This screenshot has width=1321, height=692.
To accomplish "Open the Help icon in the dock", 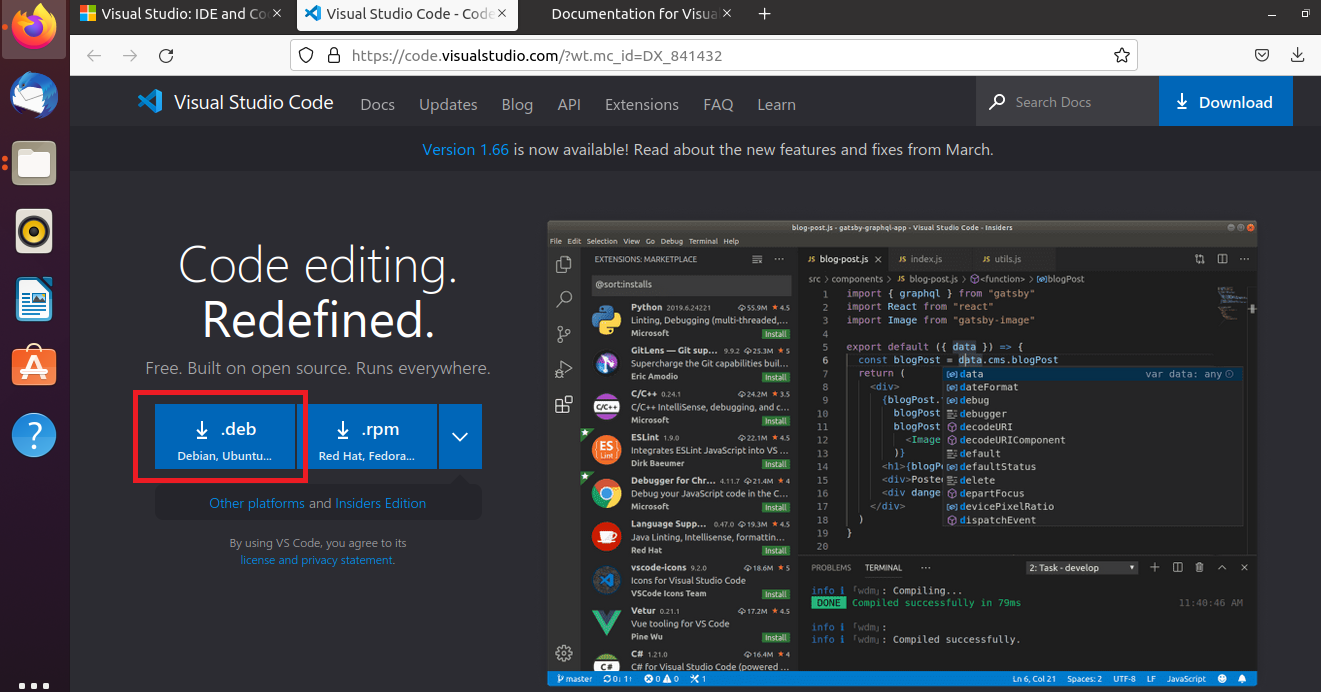I will click(x=35, y=435).
